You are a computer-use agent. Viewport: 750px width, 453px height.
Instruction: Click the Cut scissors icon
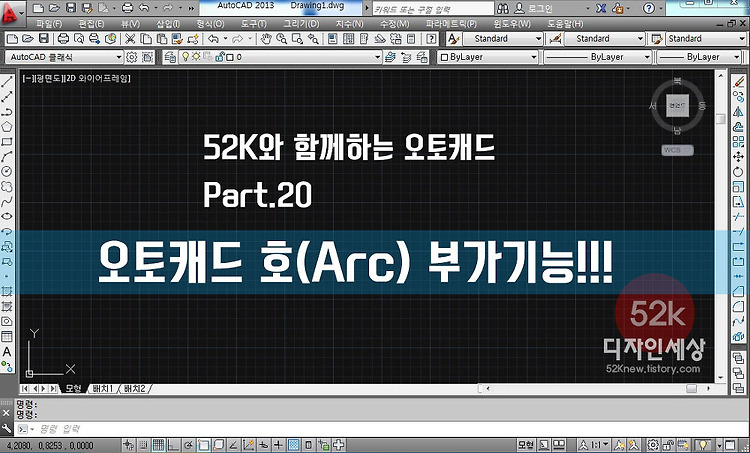click(130, 39)
